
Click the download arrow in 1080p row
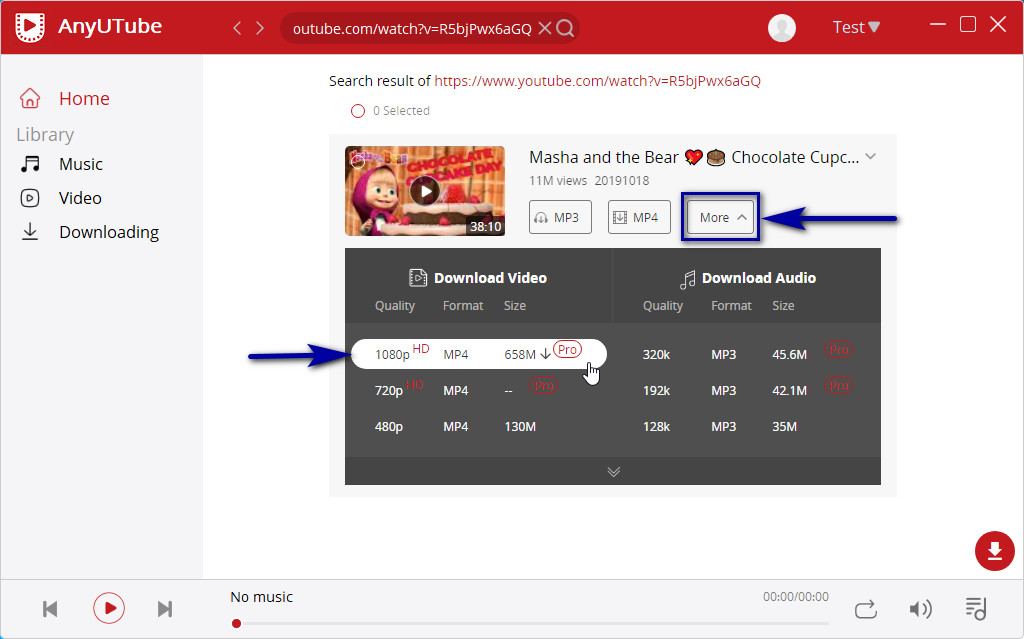[x=545, y=355]
